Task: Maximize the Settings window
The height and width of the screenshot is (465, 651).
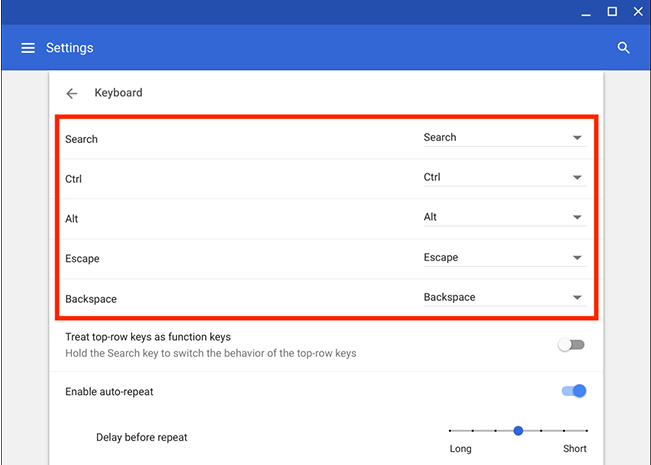Action: point(612,12)
